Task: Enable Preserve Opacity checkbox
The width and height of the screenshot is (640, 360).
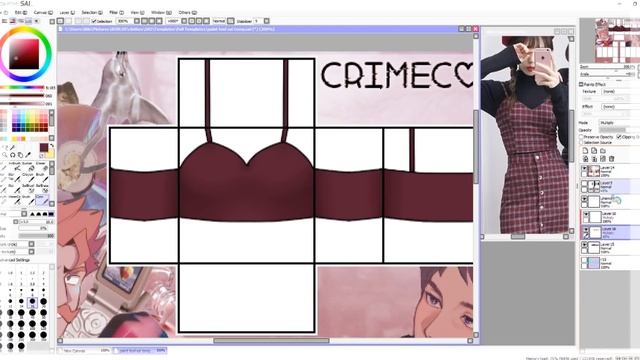Action: (x=581, y=137)
